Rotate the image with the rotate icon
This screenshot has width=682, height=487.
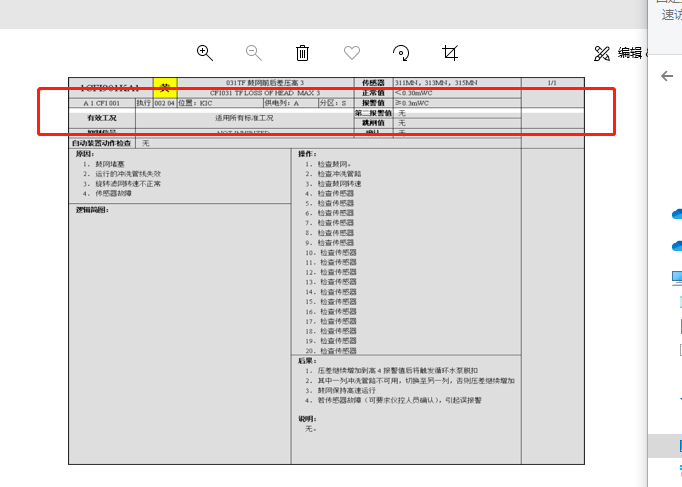point(401,53)
